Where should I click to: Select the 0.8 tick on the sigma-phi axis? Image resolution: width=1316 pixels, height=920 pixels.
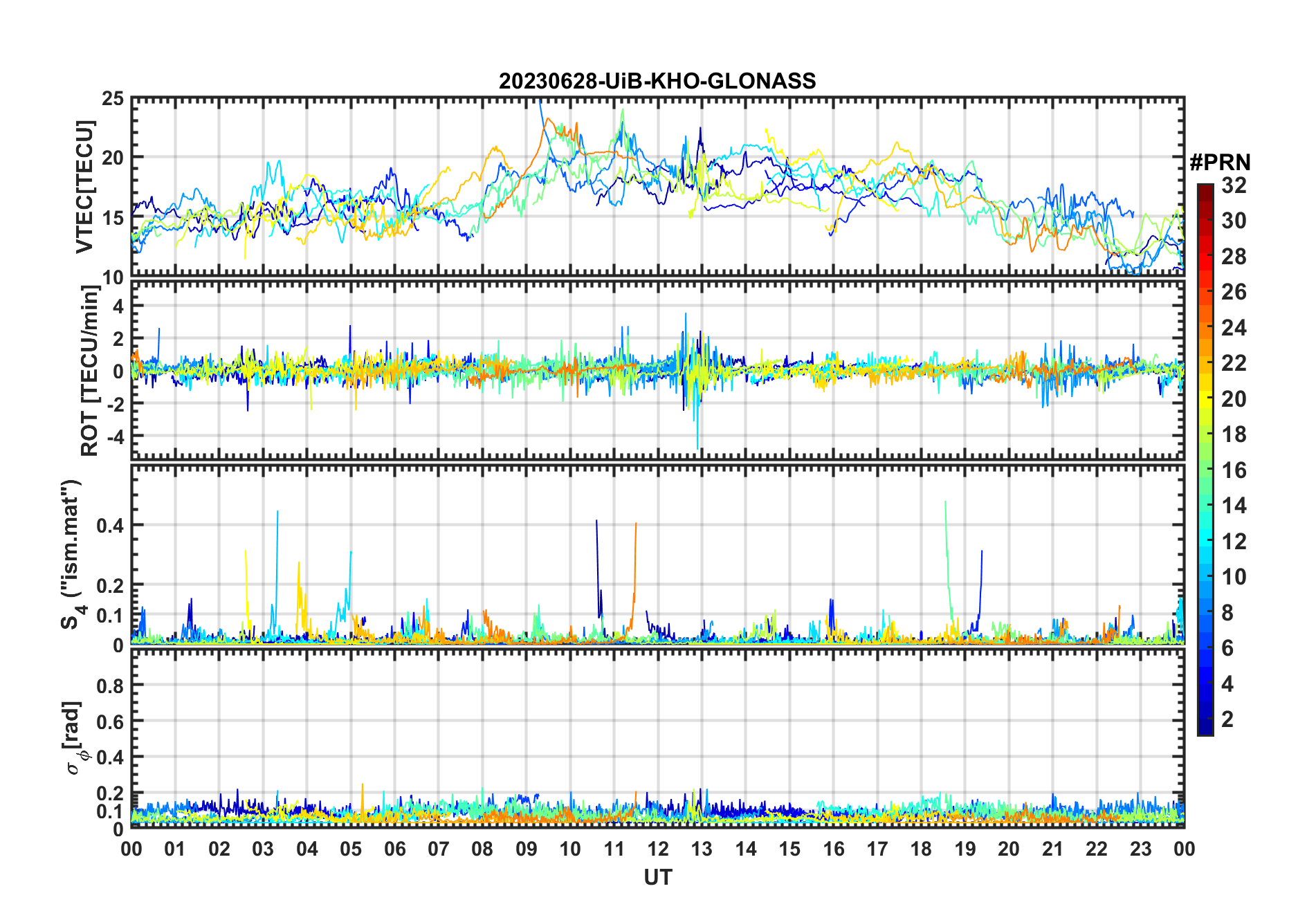click(111, 686)
